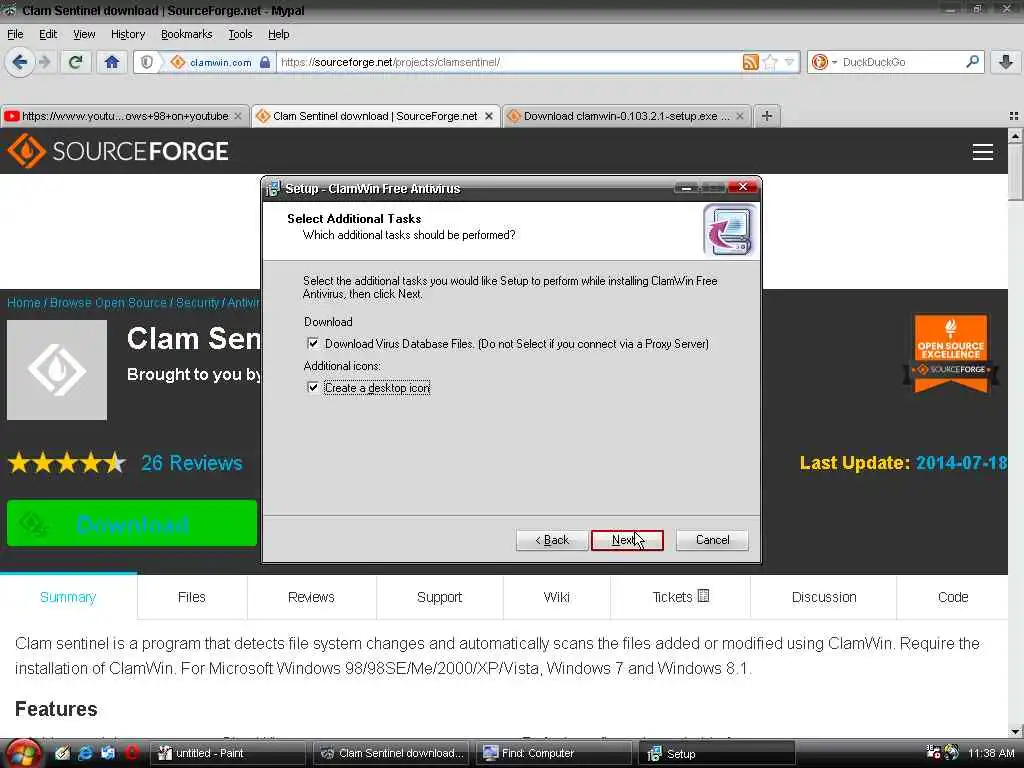Cancel the ClamWin setup
Image resolution: width=1024 pixels, height=768 pixels.
[712, 540]
